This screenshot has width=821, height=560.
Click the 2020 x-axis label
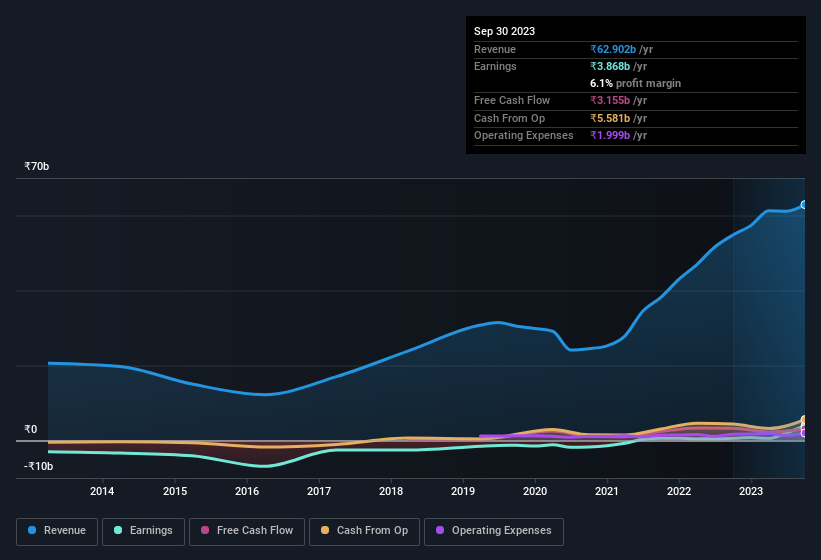535,491
